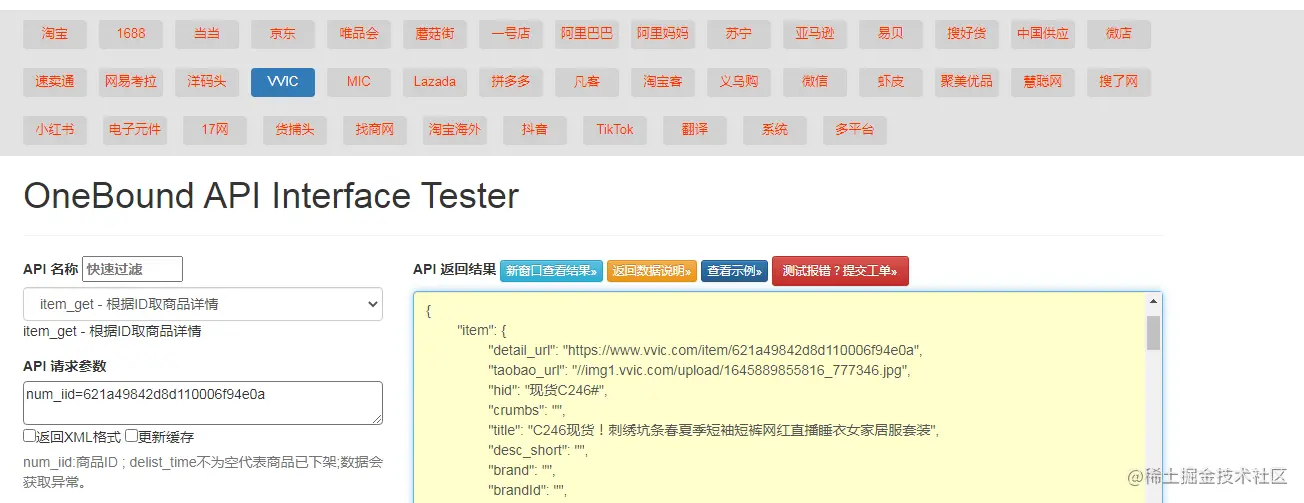Tick the 更新缓存 checkbox
1304x503 pixels.
coord(131,436)
